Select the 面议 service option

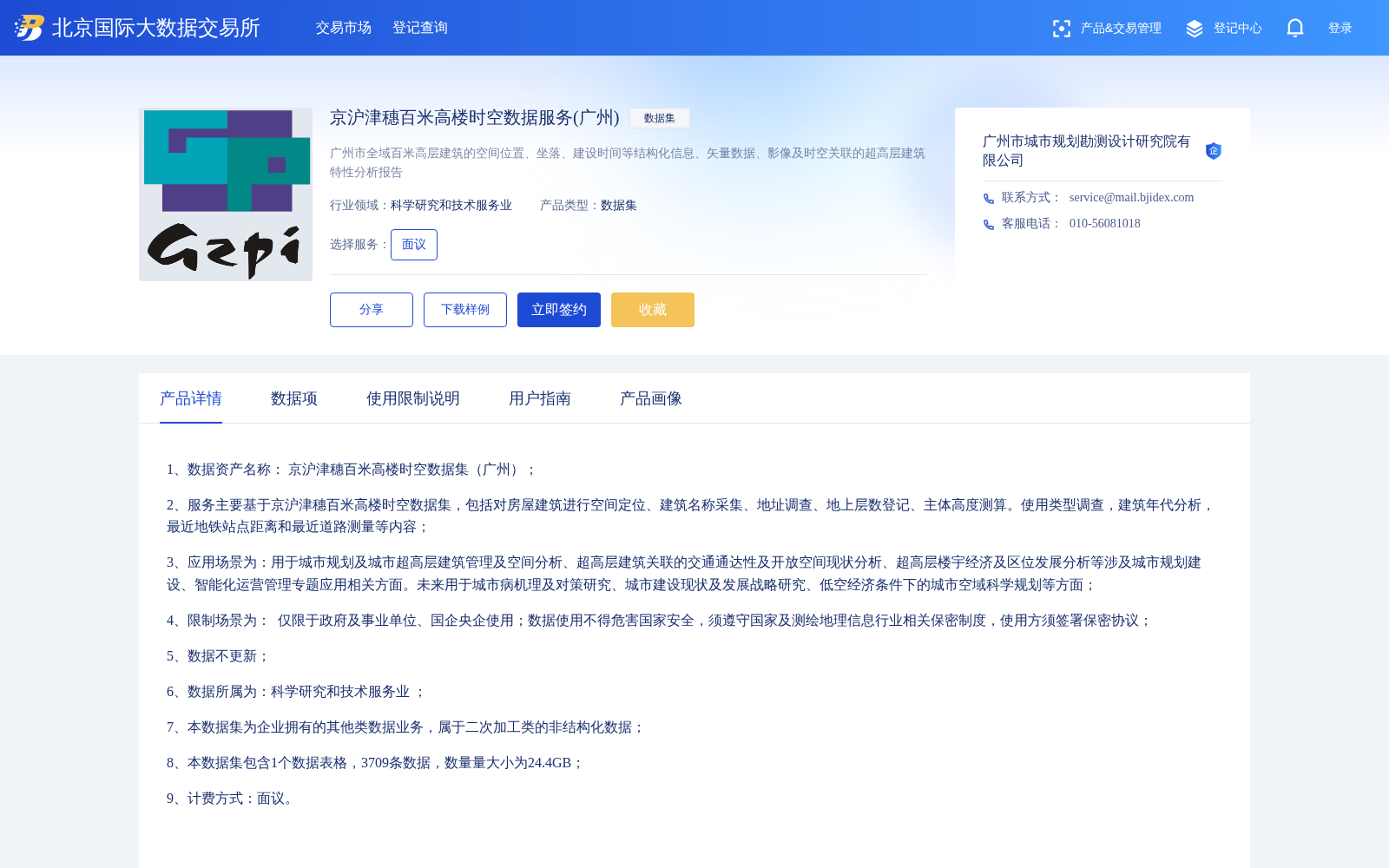click(414, 245)
